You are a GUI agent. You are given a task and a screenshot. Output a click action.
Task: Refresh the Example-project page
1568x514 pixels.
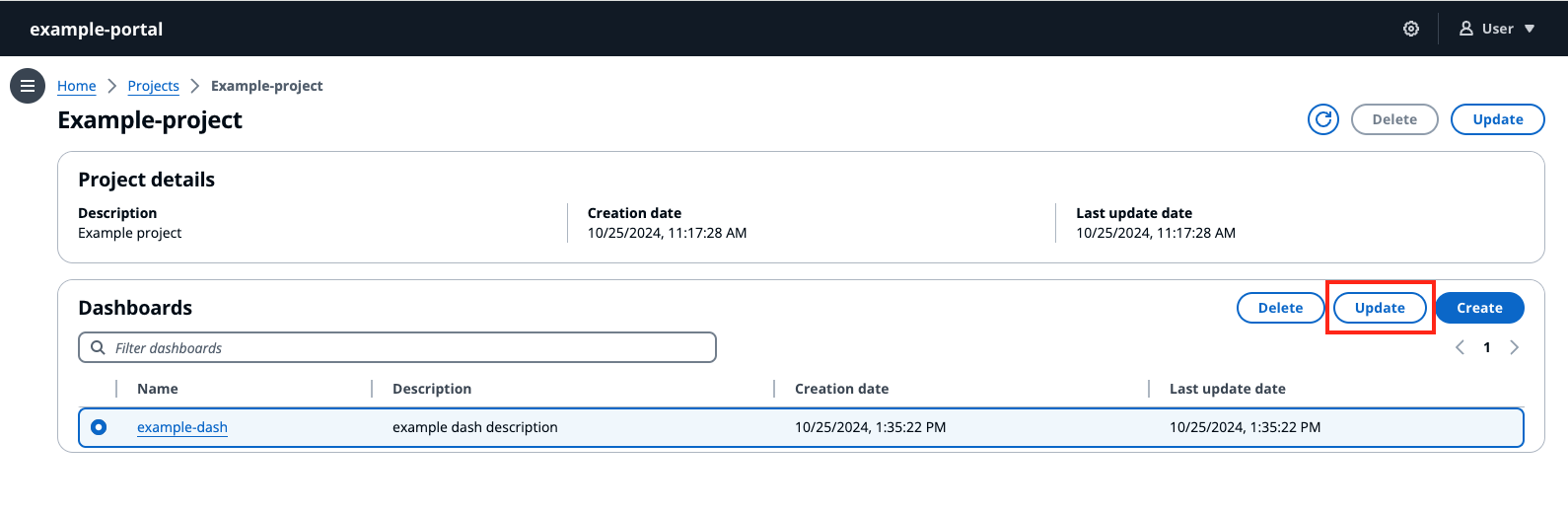(1322, 119)
